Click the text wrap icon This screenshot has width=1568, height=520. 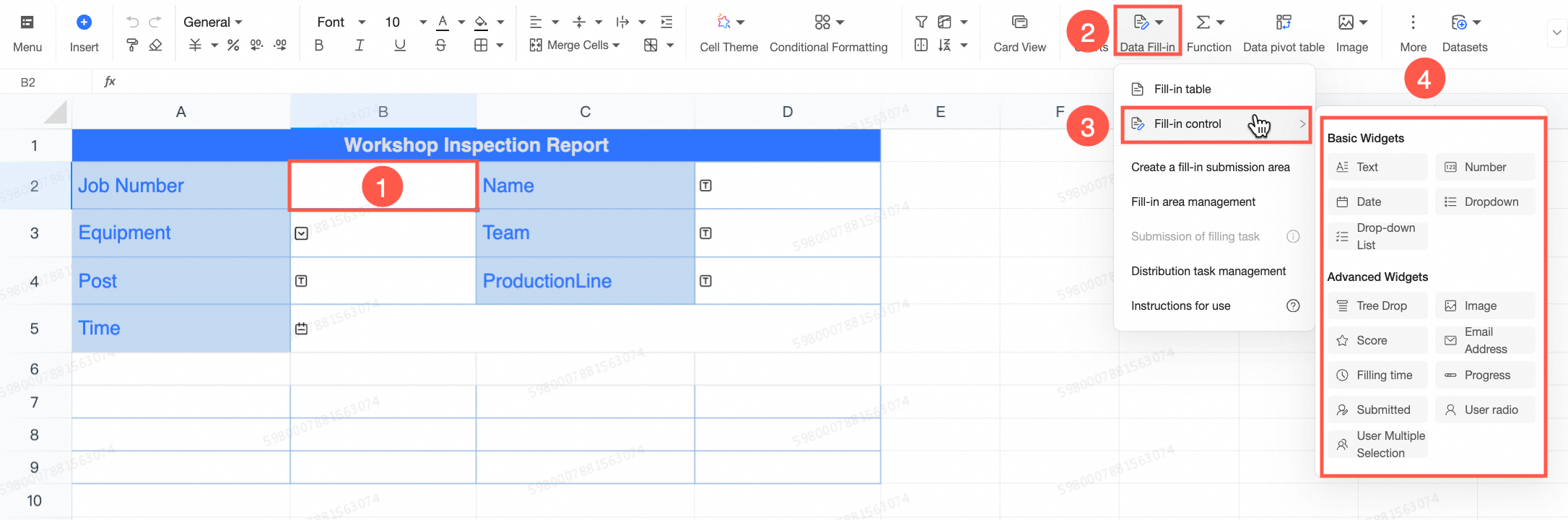[622, 22]
